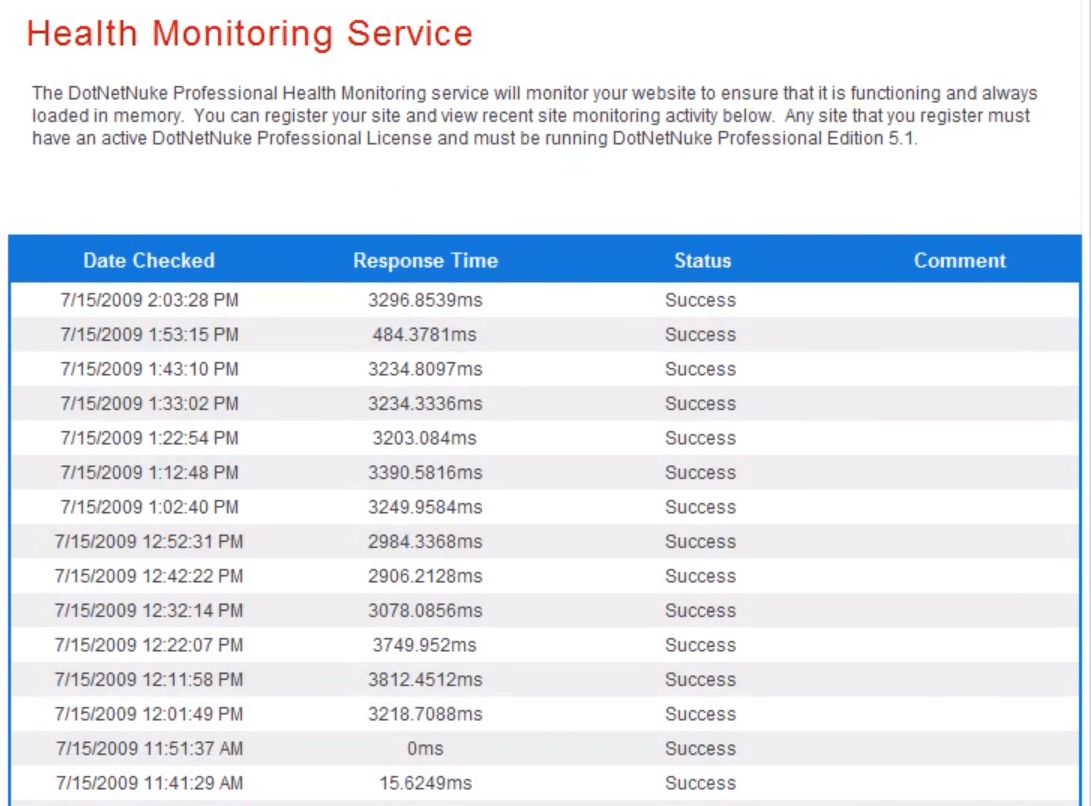Image resolution: width=1091 pixels, height=806 pixels.
Task: Select the row checked at 12:52:31 PM
Action: [x=148, y=541]
